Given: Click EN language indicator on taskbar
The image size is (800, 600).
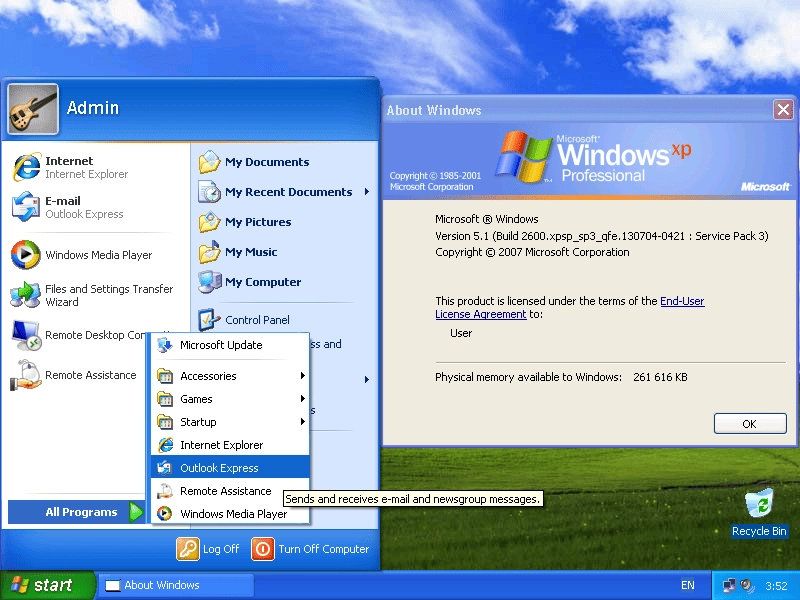Looking at the screenshot, I should (x=687, y=585).
